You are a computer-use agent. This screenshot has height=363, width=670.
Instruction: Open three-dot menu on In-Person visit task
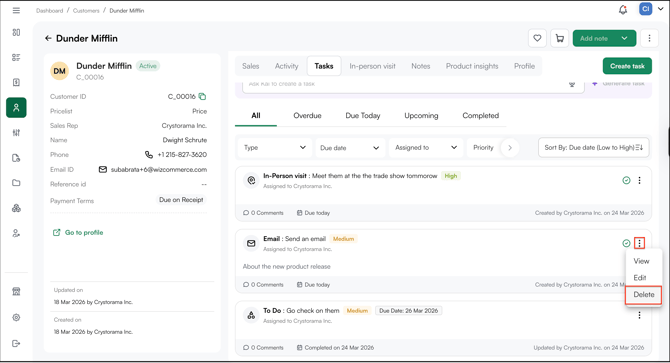click(x=639, y=181)
